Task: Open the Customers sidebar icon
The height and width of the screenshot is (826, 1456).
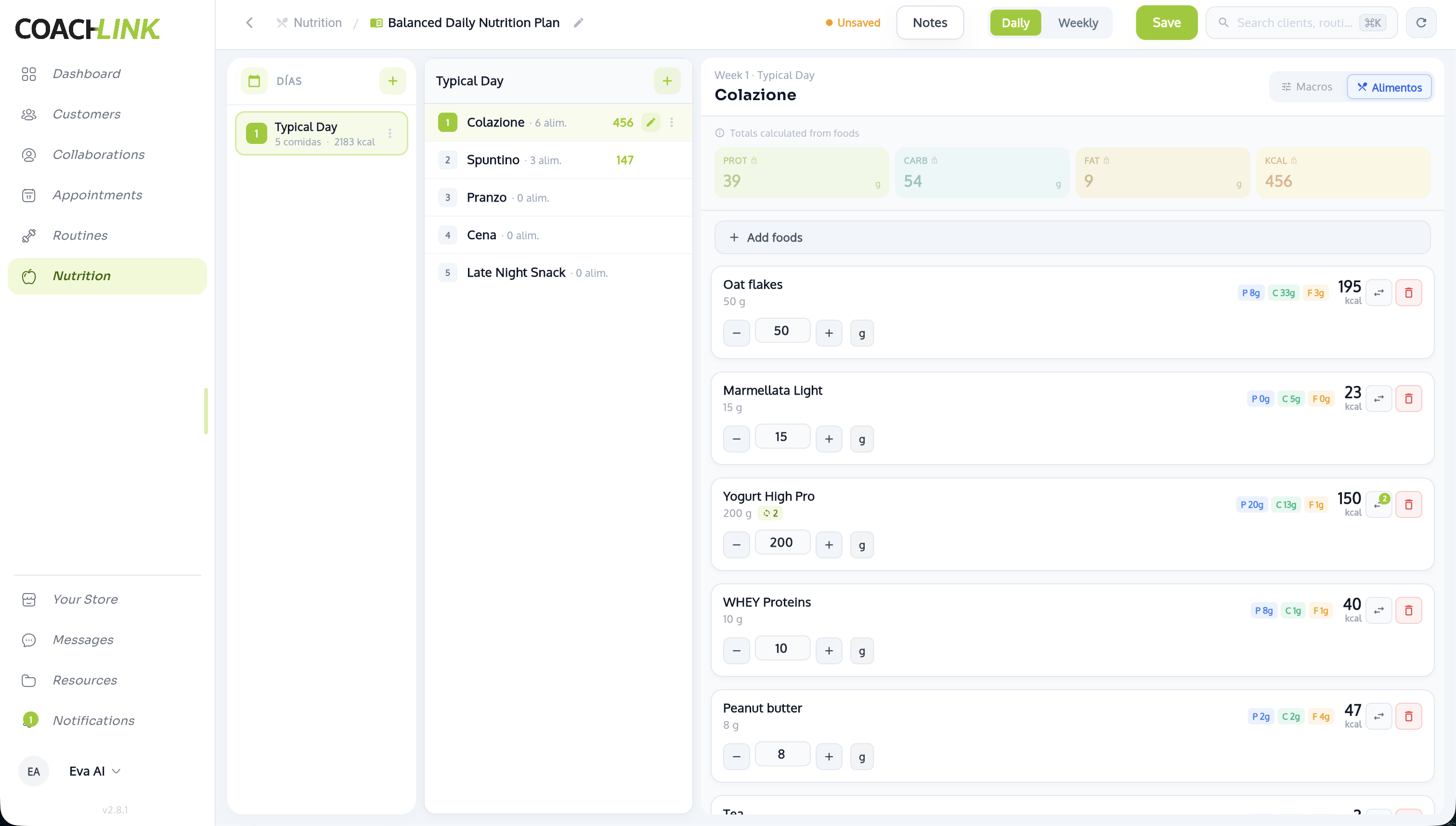Action: click(29, 114)
